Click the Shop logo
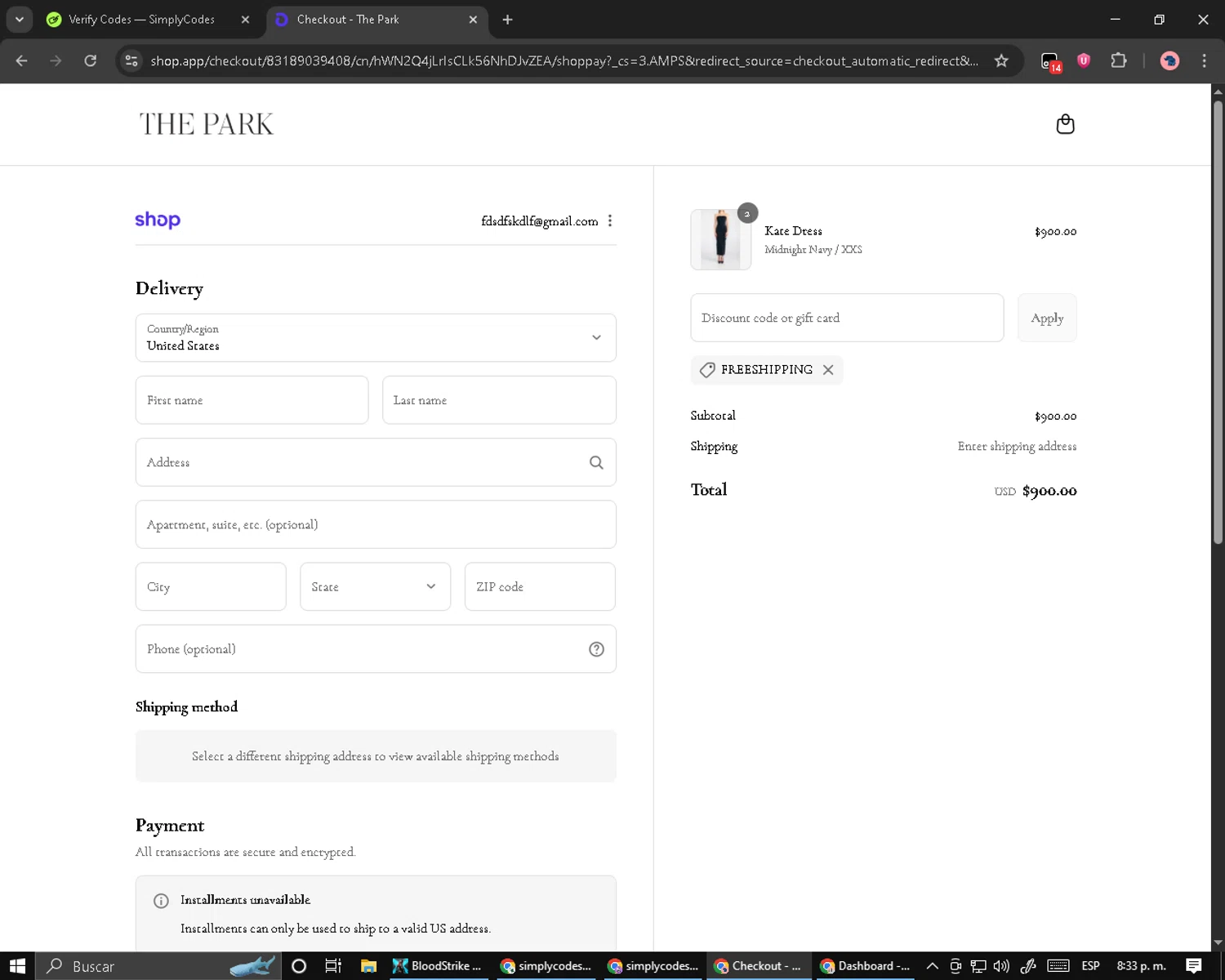Image resolution: width=1225 pixels, height=980 pixels. point(158,220)
